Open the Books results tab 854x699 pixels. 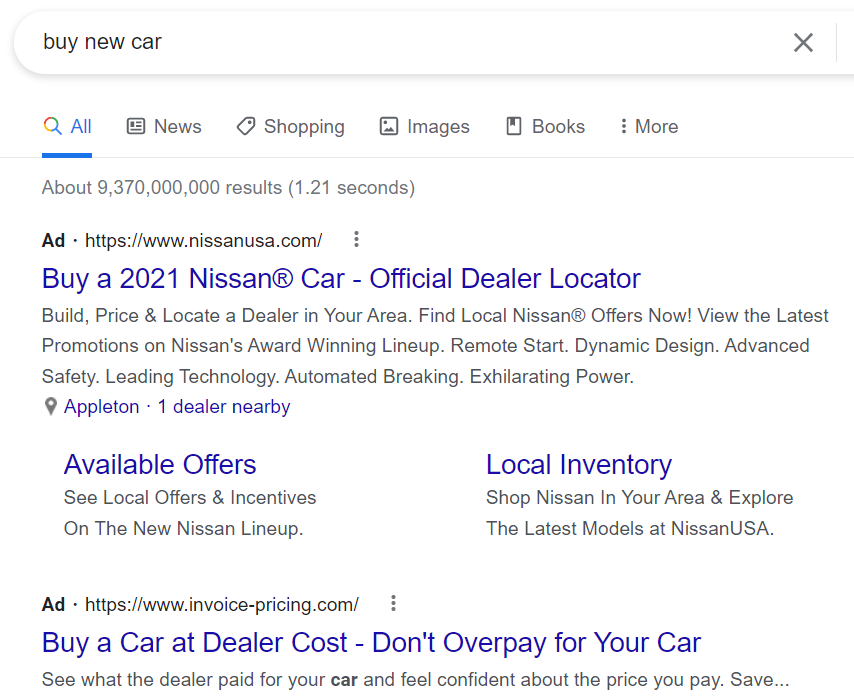pos(545,126)
